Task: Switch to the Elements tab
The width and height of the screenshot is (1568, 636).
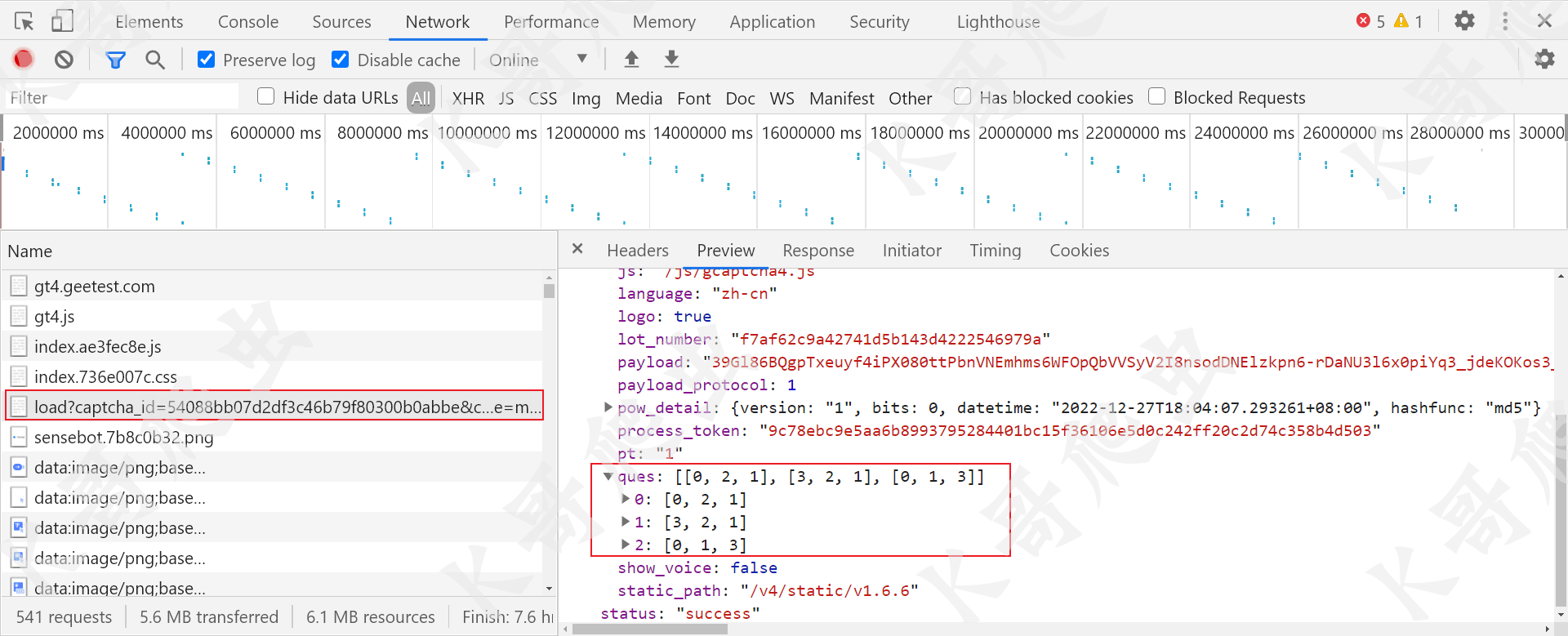Action: coord(149,22)
